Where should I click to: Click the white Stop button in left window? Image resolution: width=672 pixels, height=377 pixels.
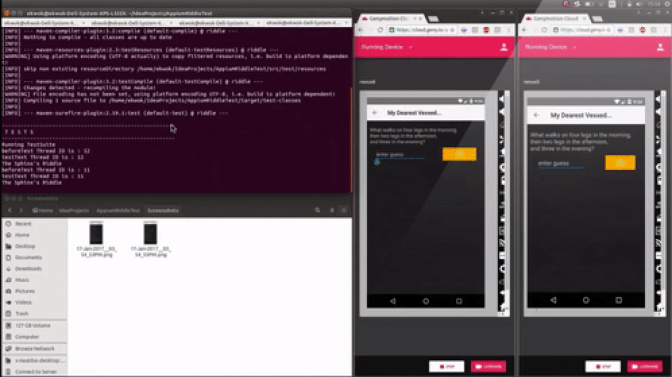click(x=447, y=367)
